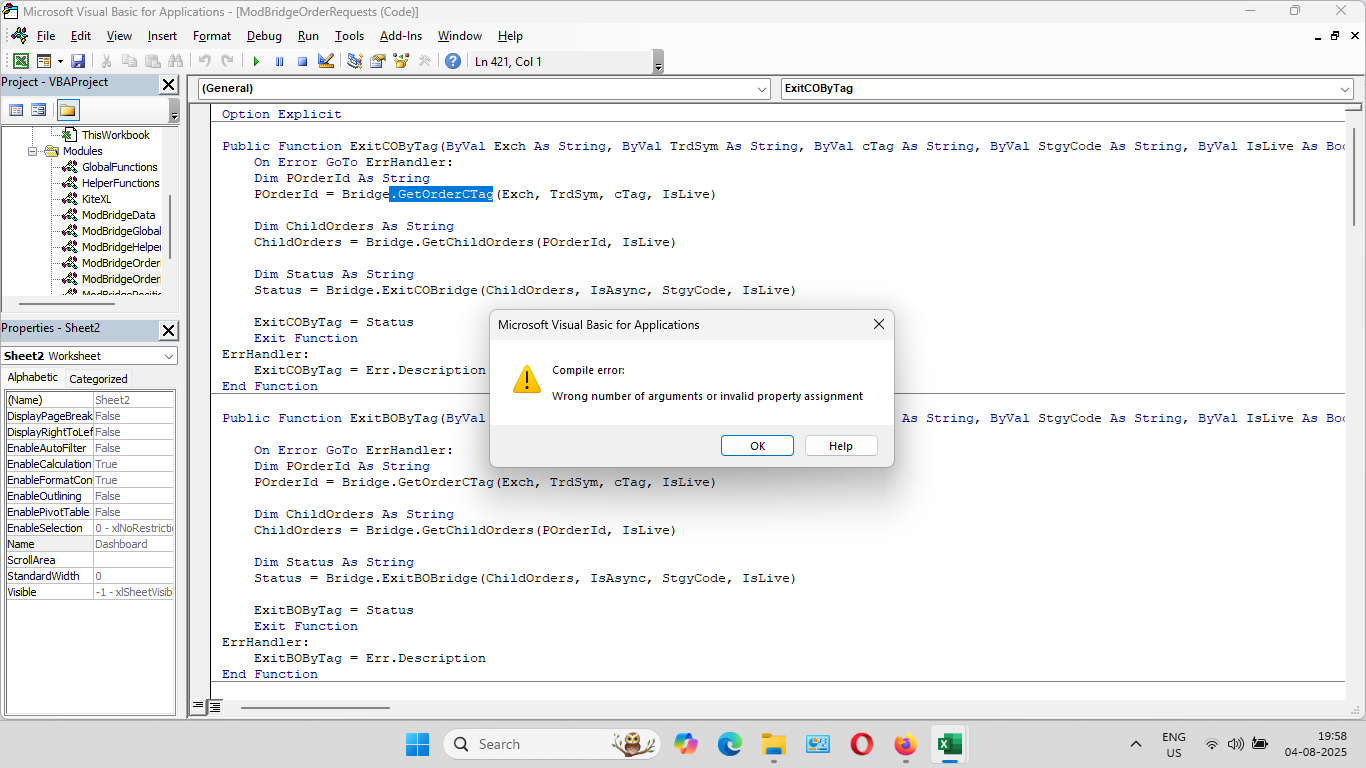Select the KiteXL module
Screen dimensions: 1366x768
97,199
